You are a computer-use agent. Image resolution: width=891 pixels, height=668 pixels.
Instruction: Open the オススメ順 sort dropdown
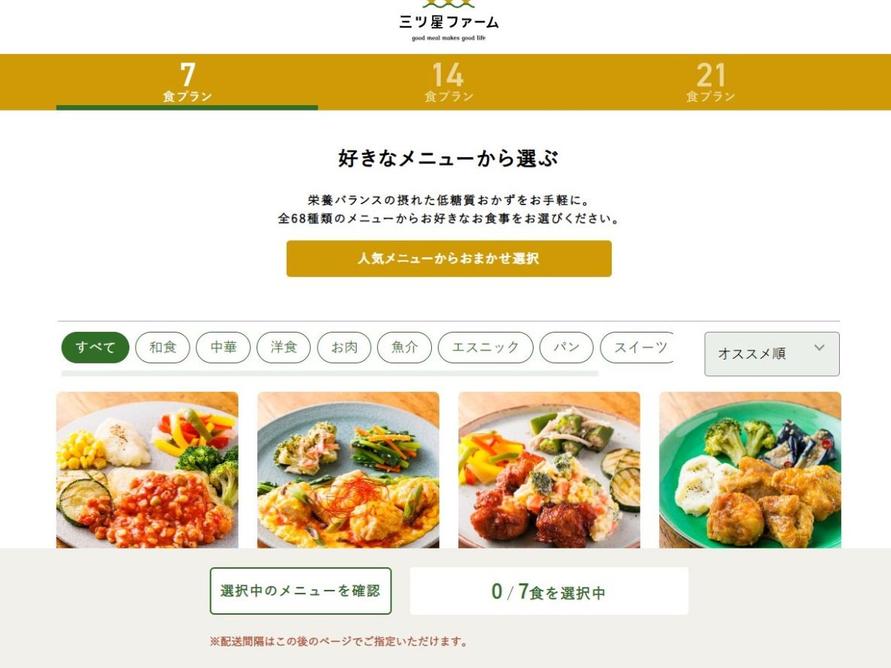point(772,353)
